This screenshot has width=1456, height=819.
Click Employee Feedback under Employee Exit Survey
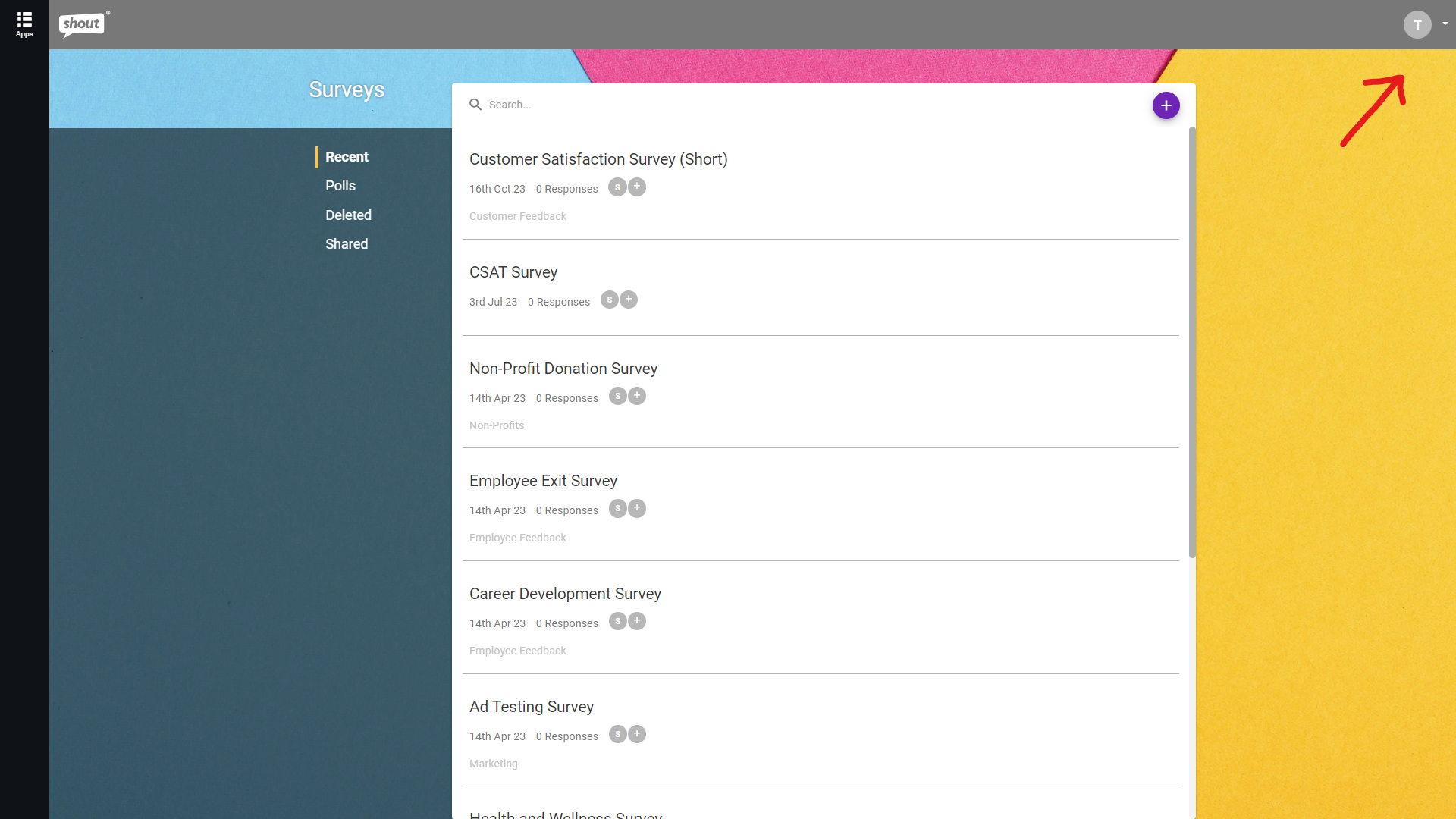(x=518, y=538)
